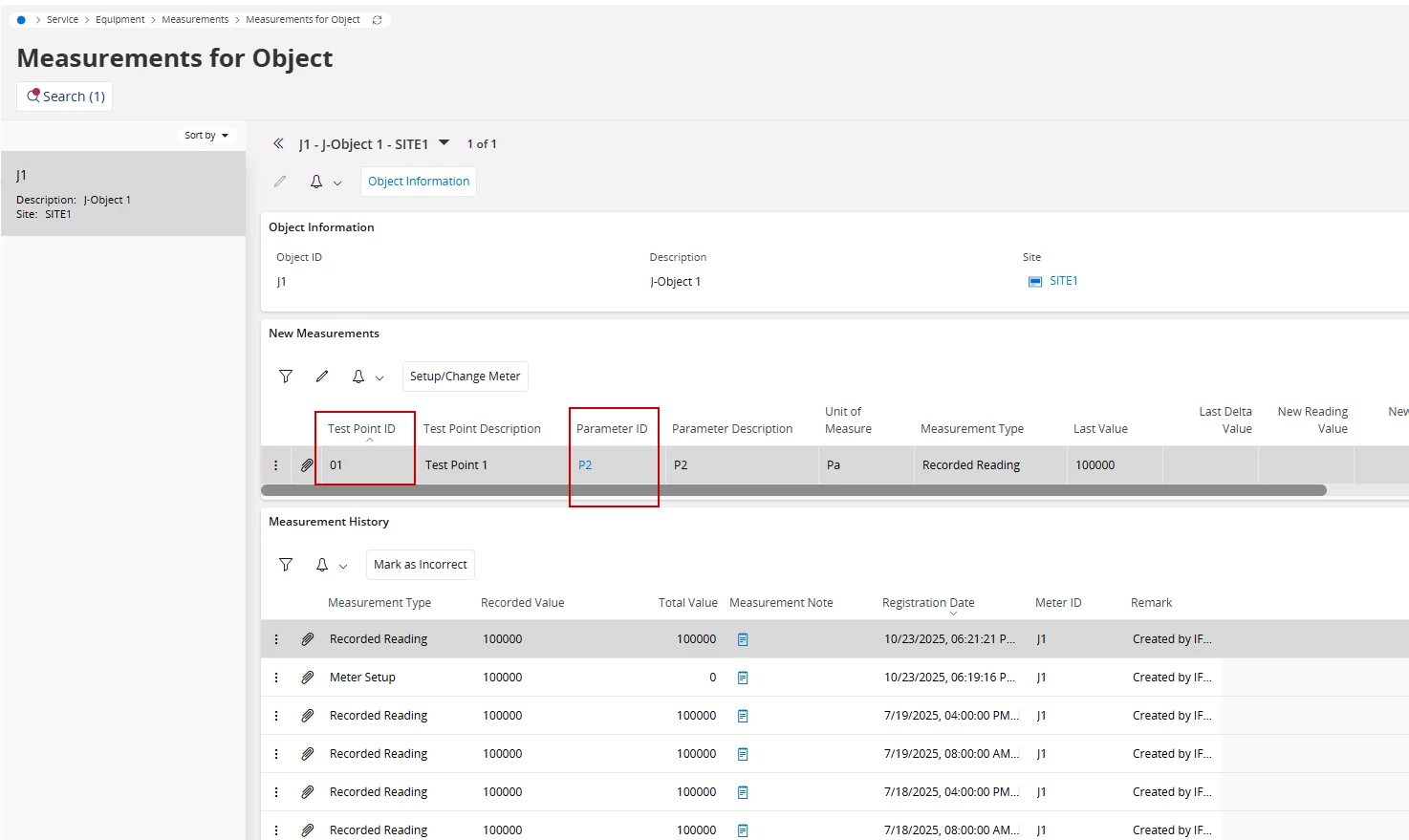The height and width of the screenshot is (840, 1409).
Task: Open the P2 parameter link
Action: click(585, 465)
